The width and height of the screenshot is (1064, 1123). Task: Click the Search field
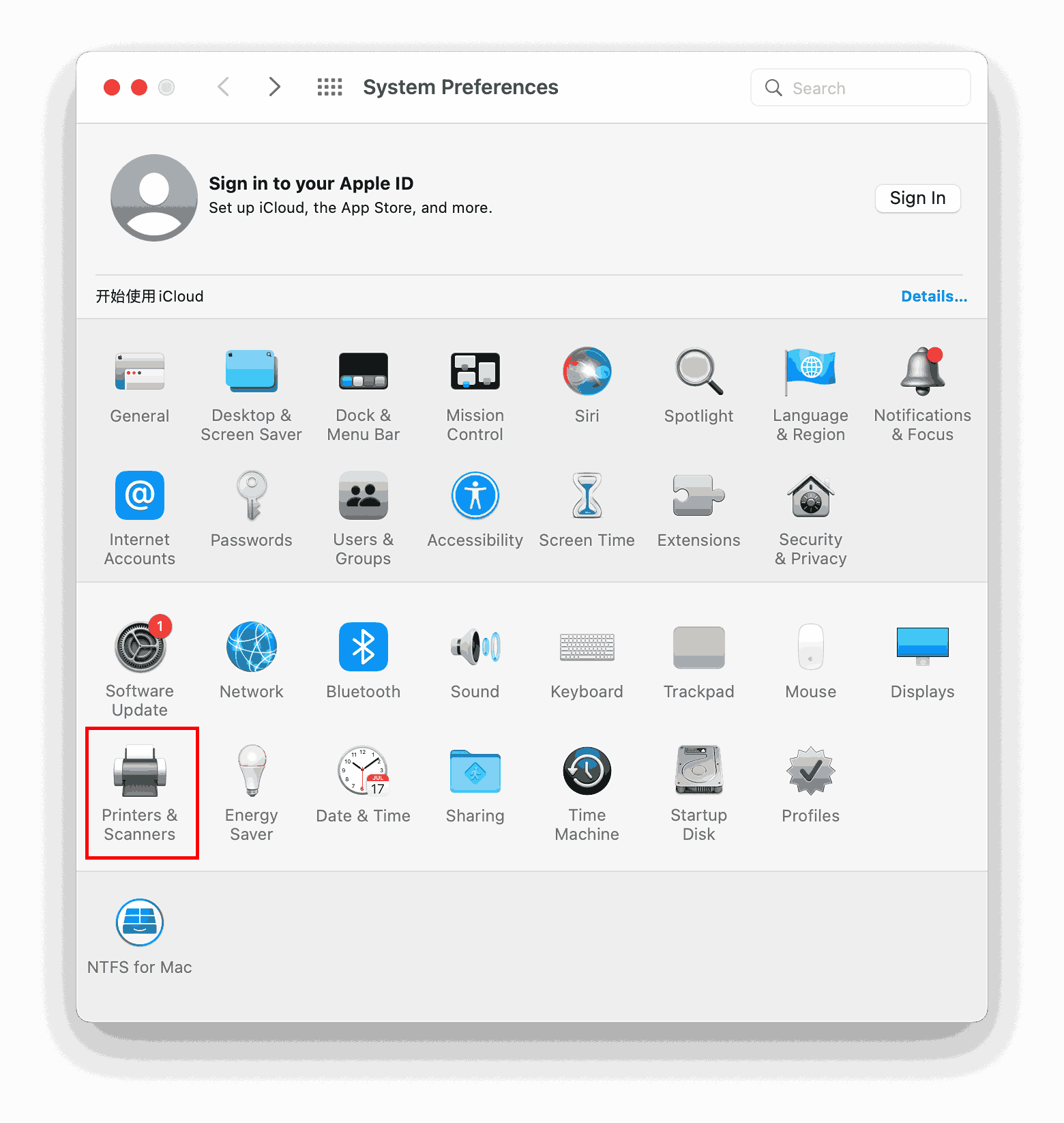pyautogui.click(x=861, y=88)
